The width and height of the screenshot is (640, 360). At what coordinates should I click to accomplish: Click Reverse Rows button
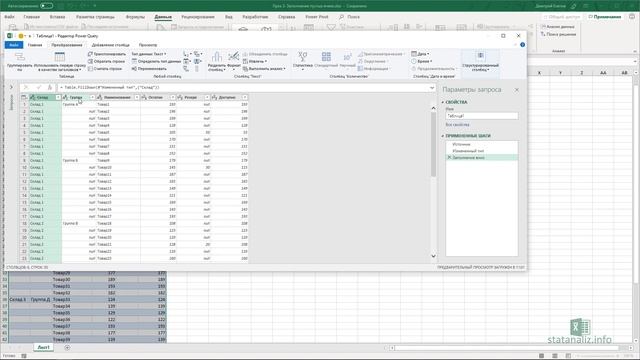(x=106, y=61)
